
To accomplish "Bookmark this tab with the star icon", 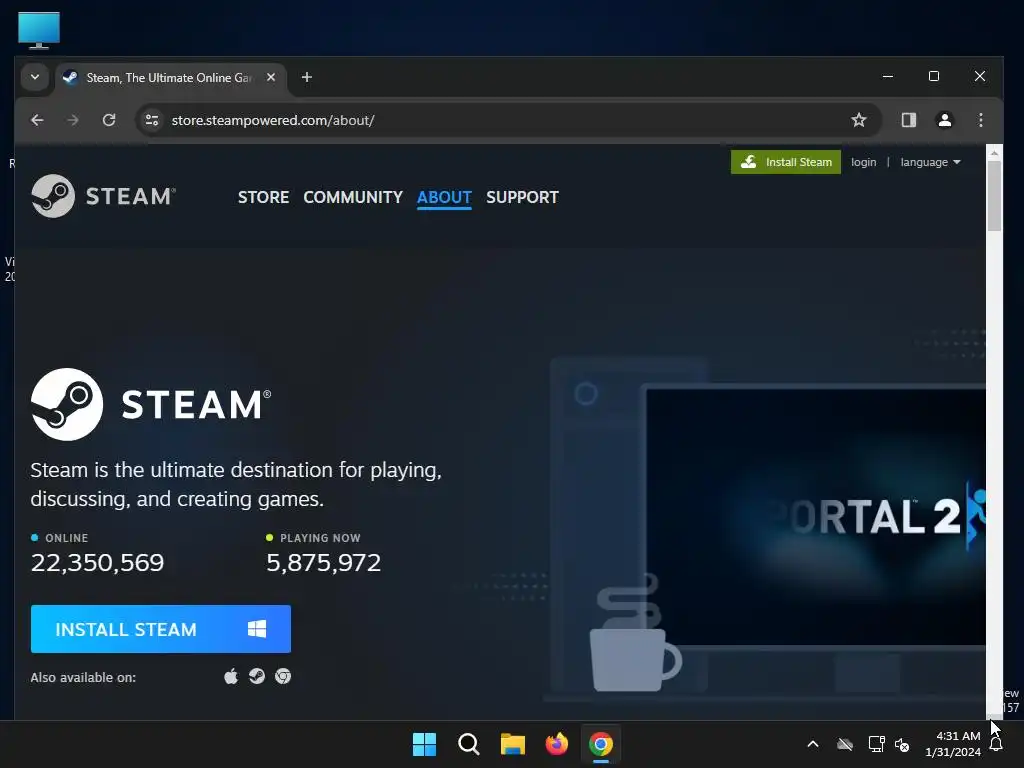I will coord(859,120).
